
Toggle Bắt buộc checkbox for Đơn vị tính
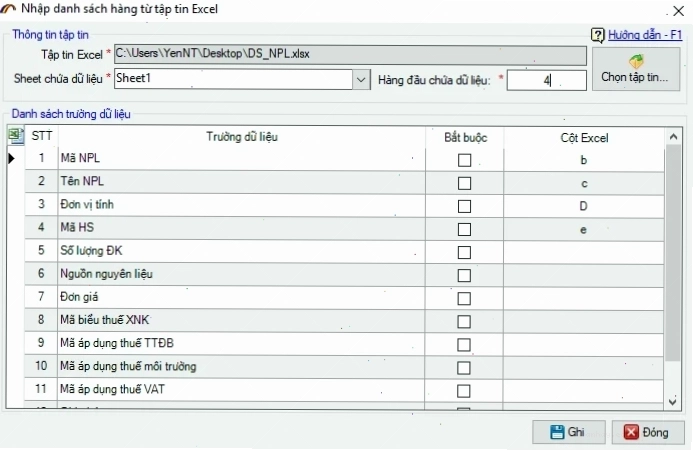pos(464,206)
